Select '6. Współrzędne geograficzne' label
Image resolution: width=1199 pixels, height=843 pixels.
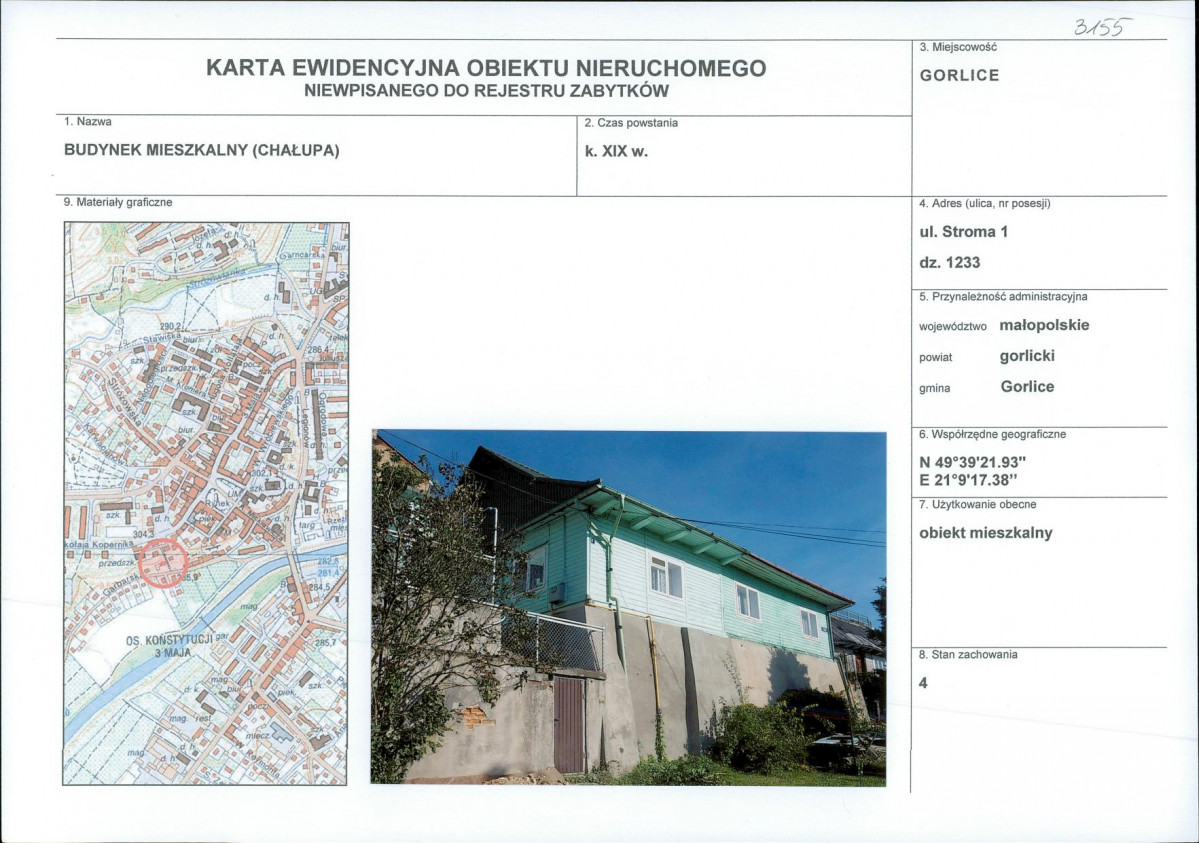coord(993,435)
